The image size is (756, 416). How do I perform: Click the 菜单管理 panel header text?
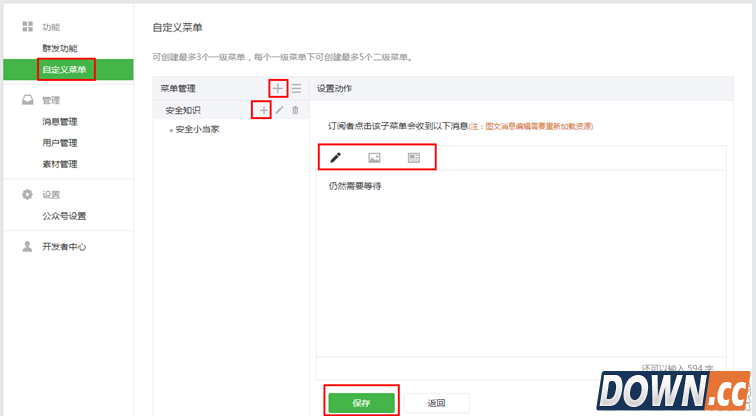[x=178, y=88]
